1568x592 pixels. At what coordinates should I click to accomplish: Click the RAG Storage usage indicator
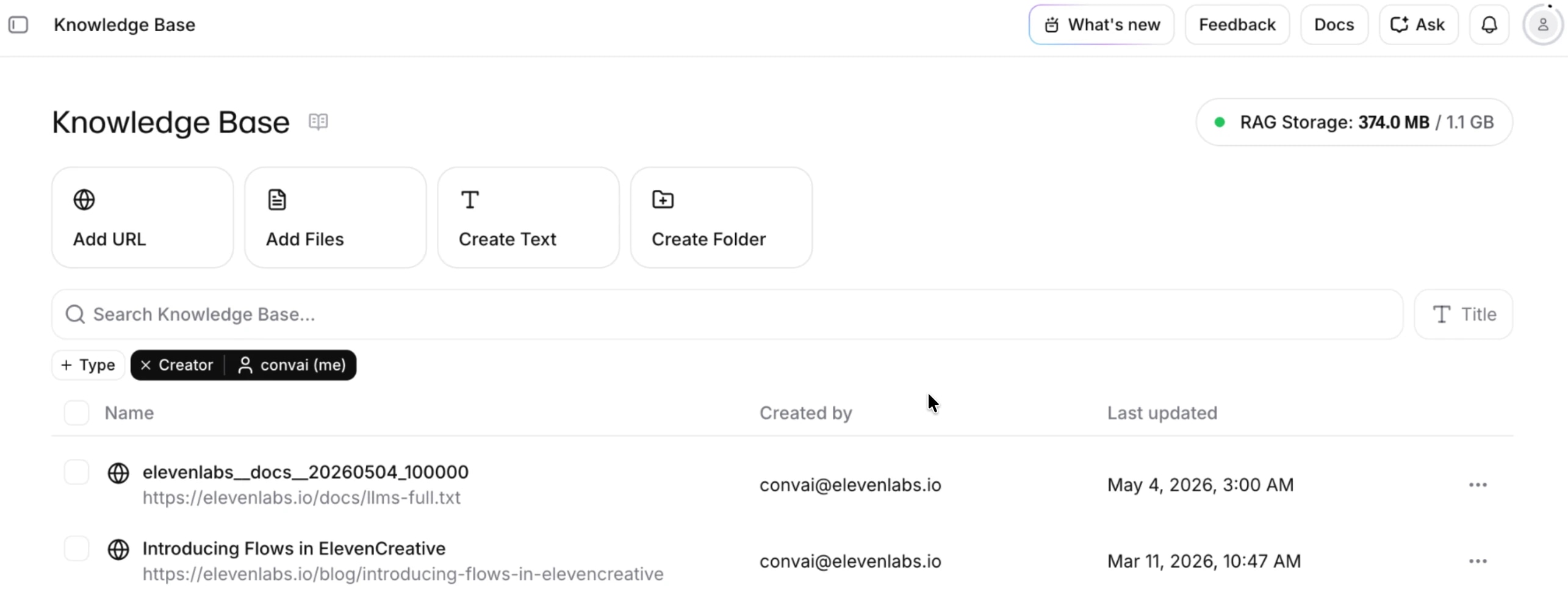[1354, 122]
